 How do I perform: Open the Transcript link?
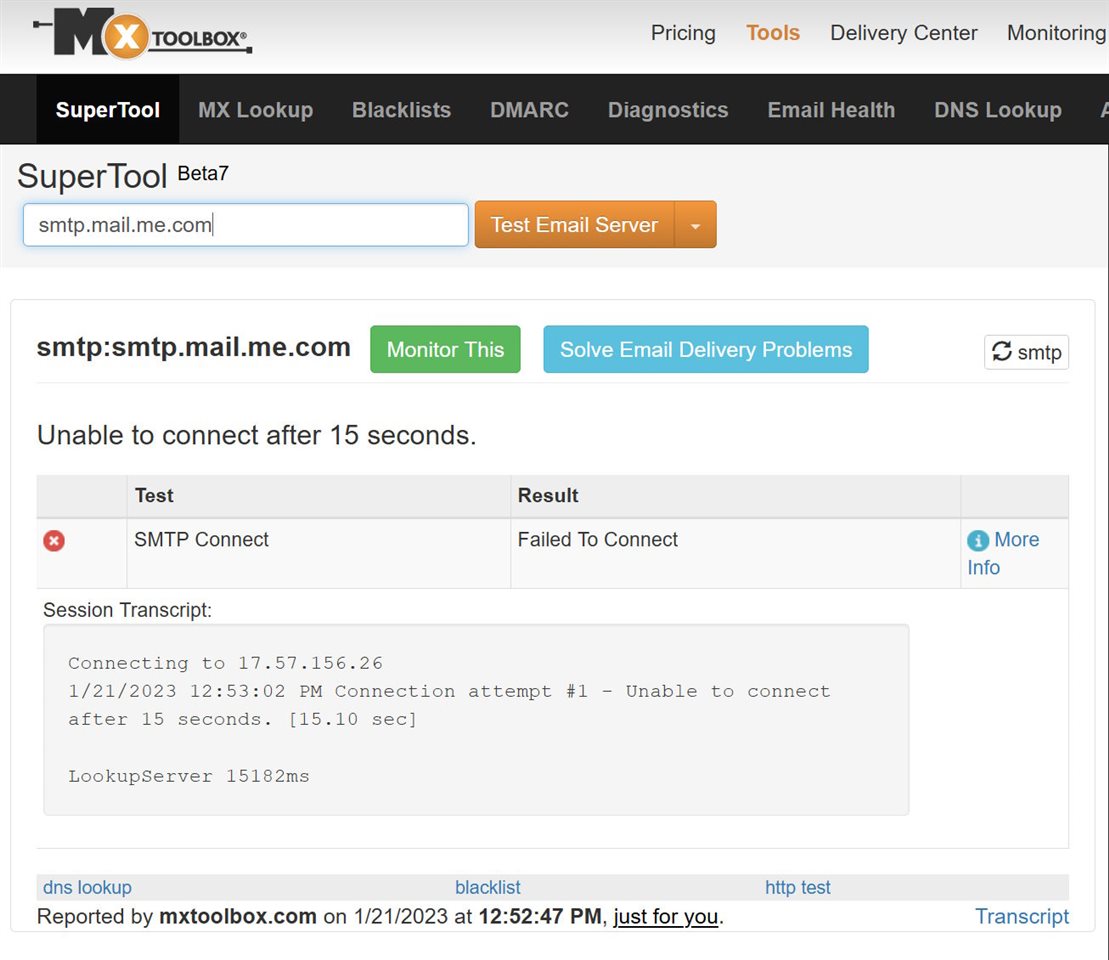(x=1022, y=916)
